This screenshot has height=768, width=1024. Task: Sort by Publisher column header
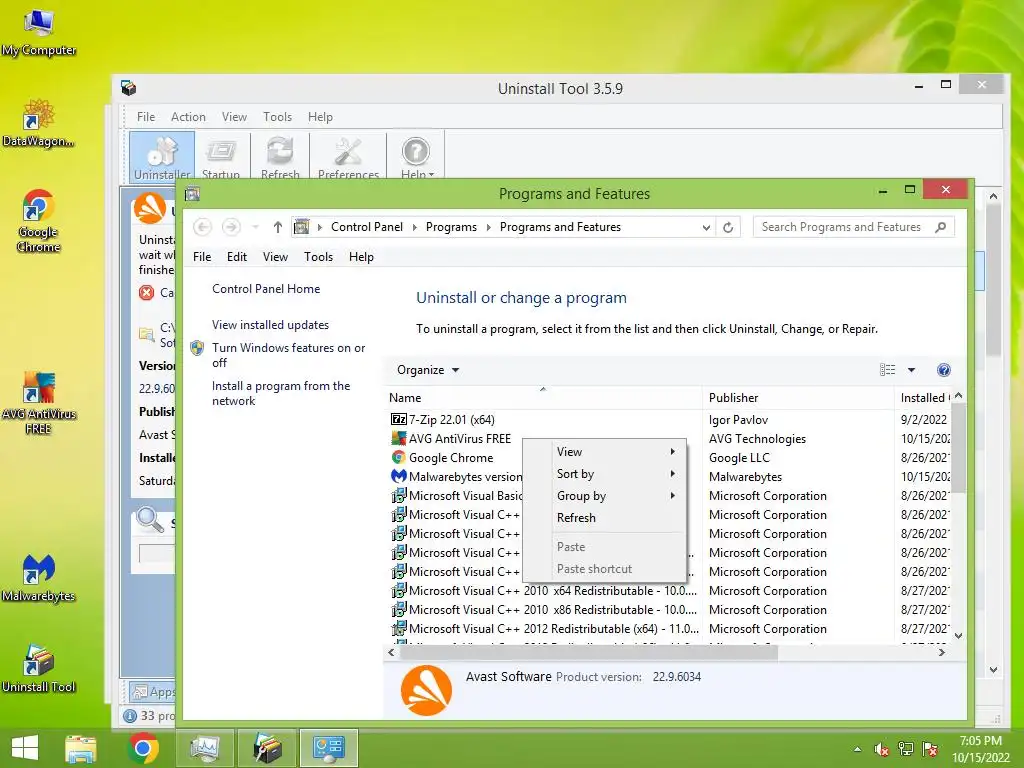coord(798,398)
